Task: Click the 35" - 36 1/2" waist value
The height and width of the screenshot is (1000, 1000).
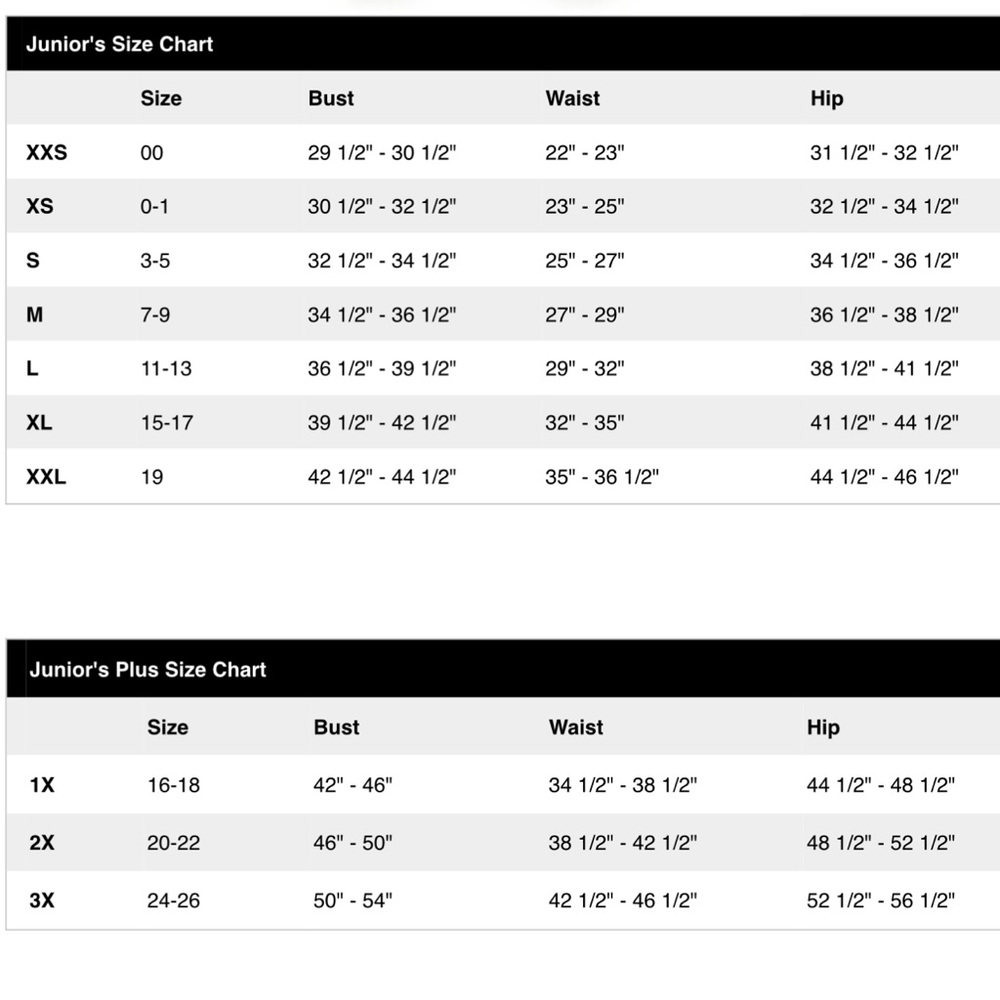Action: point(602,476)
